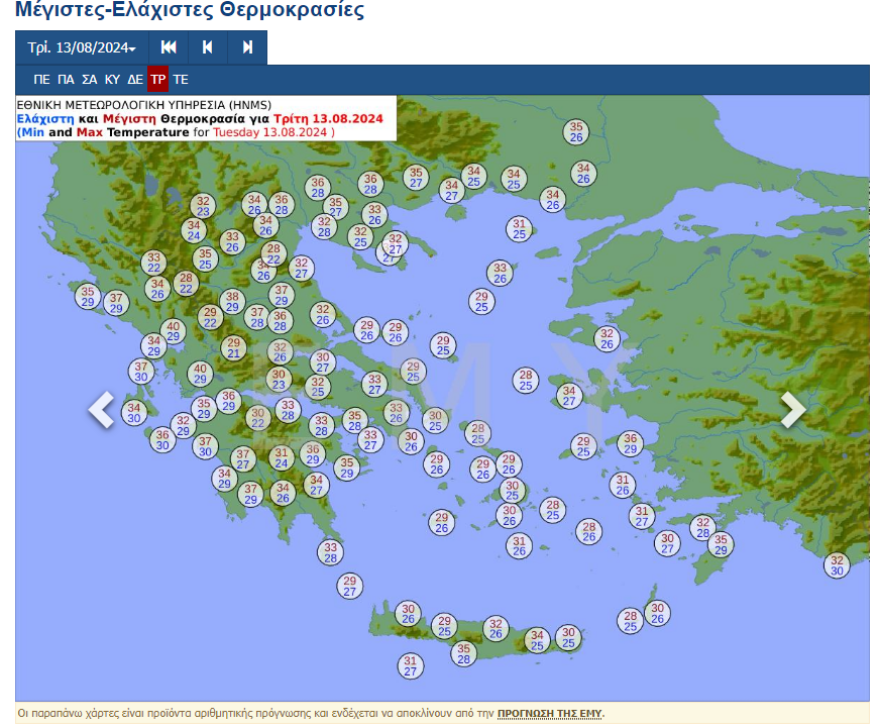Click the 32/30 temperature marker at far right
This screenshot has width=880, height=728.
pos(837,565)
